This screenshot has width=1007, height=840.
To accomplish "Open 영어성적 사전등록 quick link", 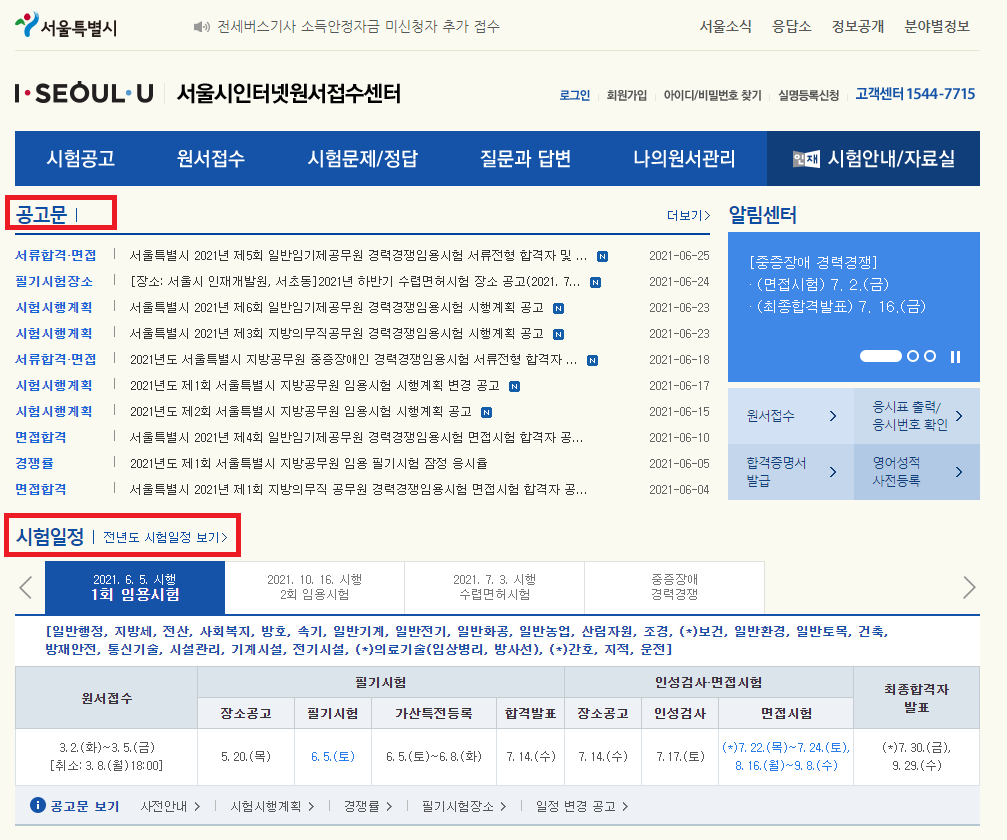I will pyautogui.click(x=917, y=472).
